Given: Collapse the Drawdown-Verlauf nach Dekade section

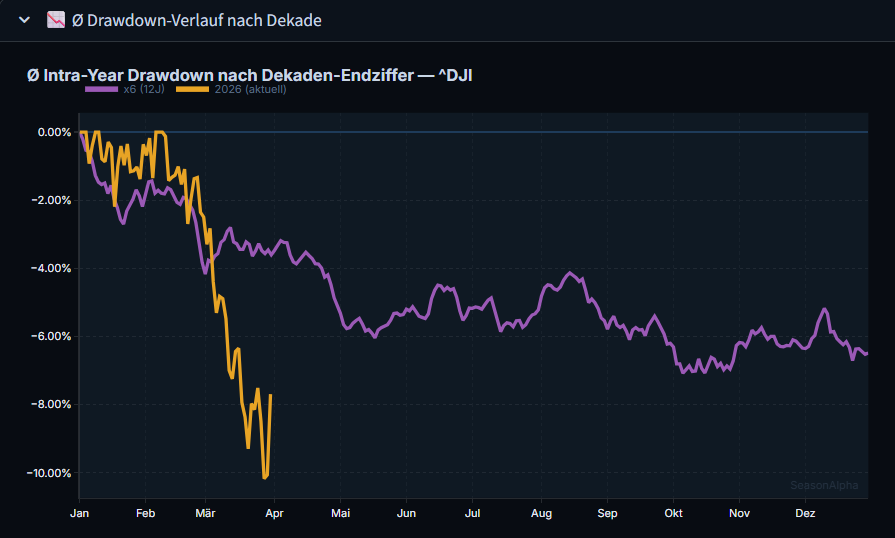Looking at the screenshot, I should coord(24,20).
